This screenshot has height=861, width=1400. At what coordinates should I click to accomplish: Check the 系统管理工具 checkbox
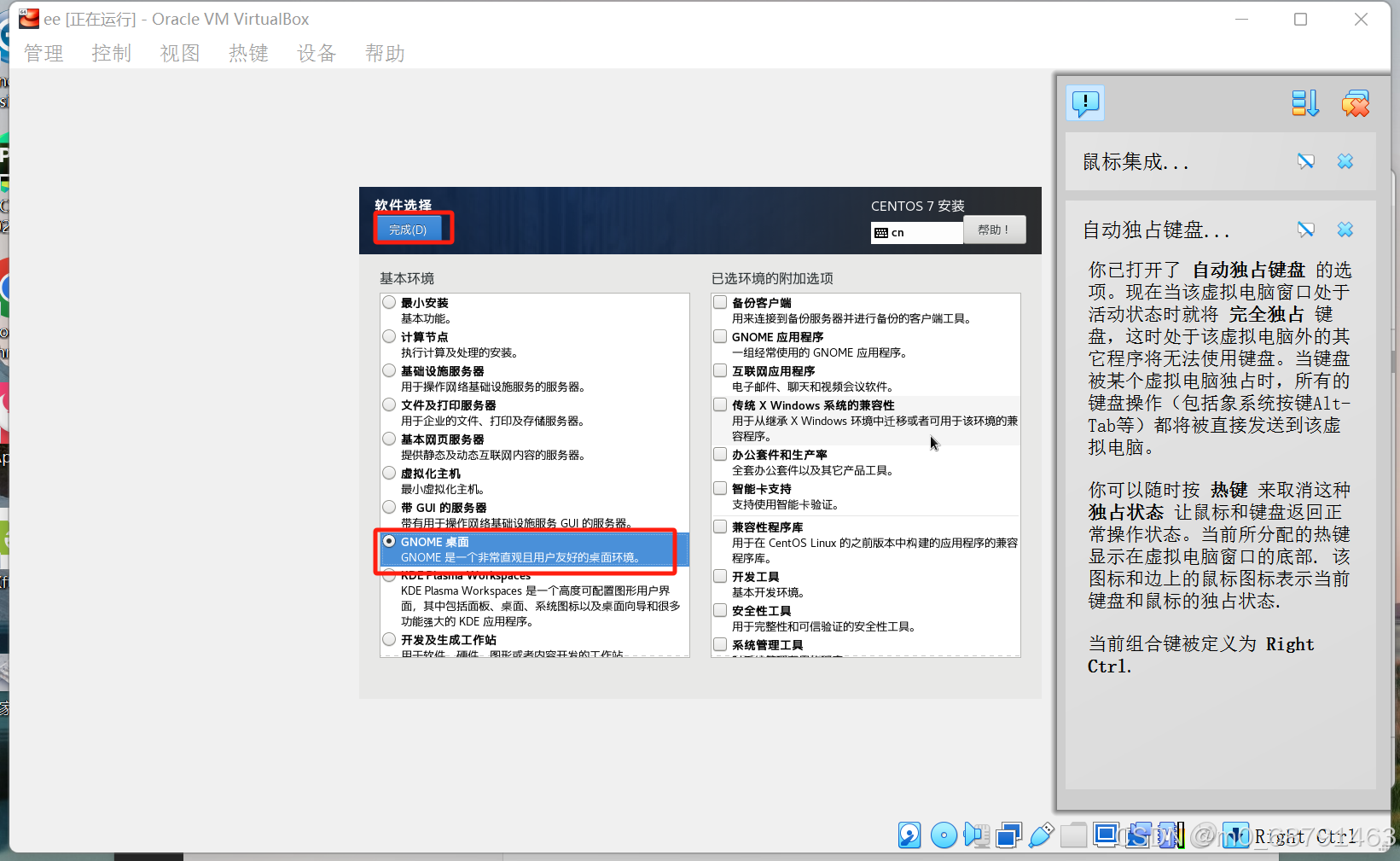click(x=720, y=644)
